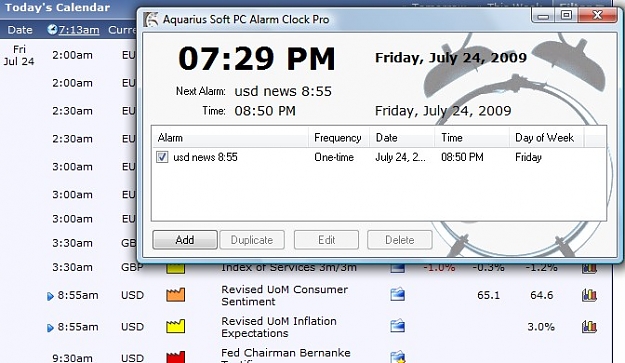Viewport: 625px width, 363px height.
Task: Click the 'Fri Jul 24' date cell in calendar
Action: pos(19,55)
